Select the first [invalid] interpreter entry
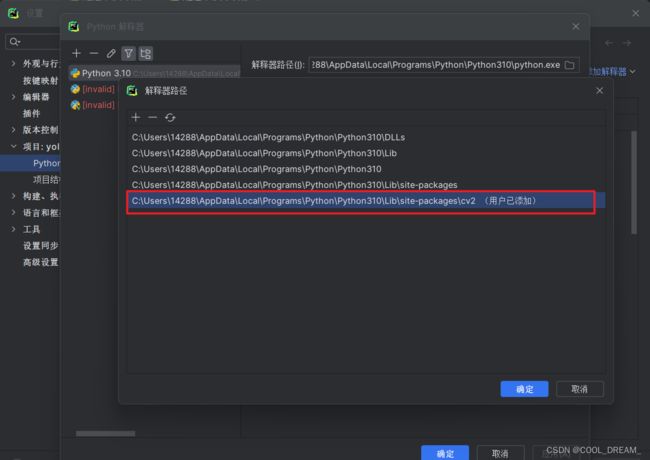 (93, 89)
